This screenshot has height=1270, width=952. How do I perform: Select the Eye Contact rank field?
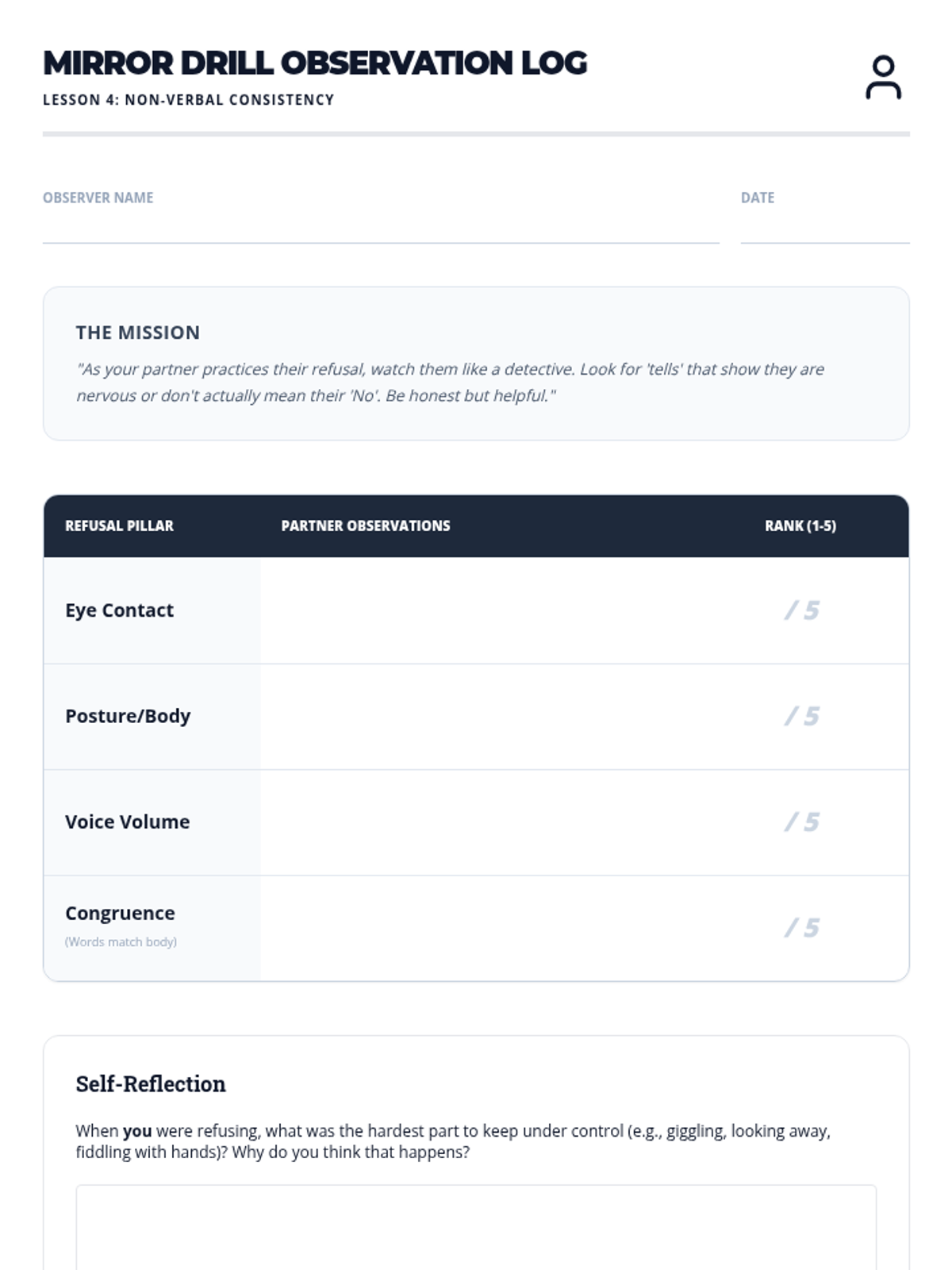(x=800, y=610)
